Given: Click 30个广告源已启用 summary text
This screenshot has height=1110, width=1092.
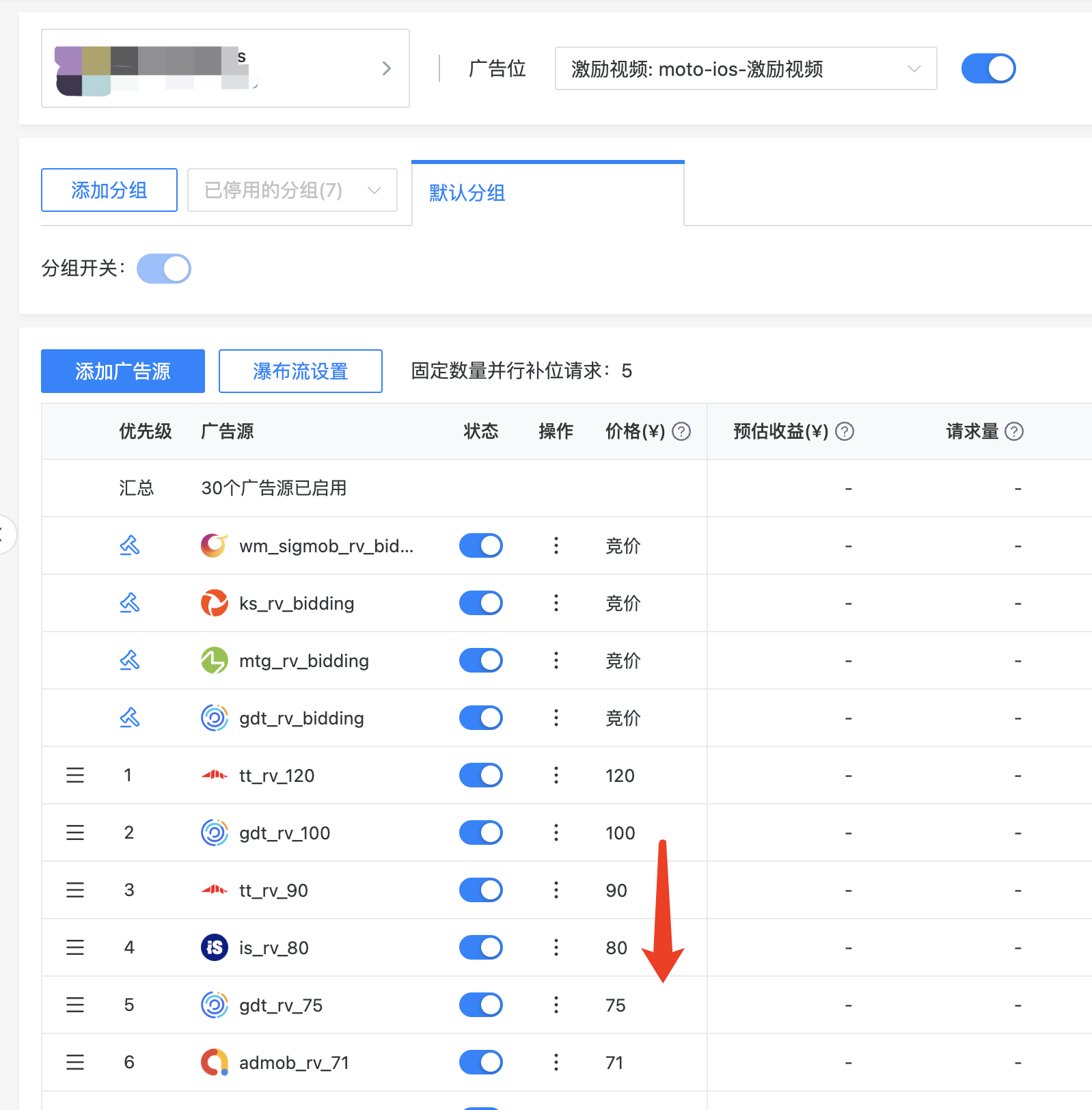Looking at the screenshot, I should pyautogui.click(x=274, y=488).
